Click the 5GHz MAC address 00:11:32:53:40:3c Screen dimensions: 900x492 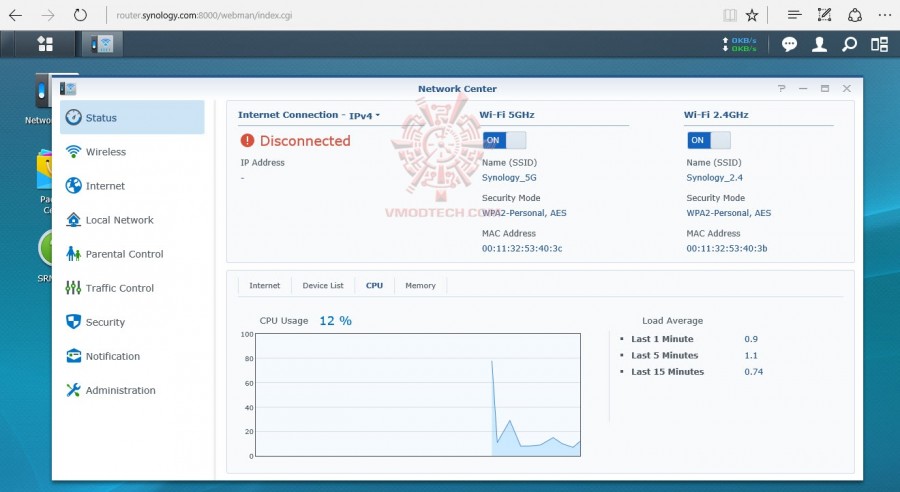[x=522, y=249]
